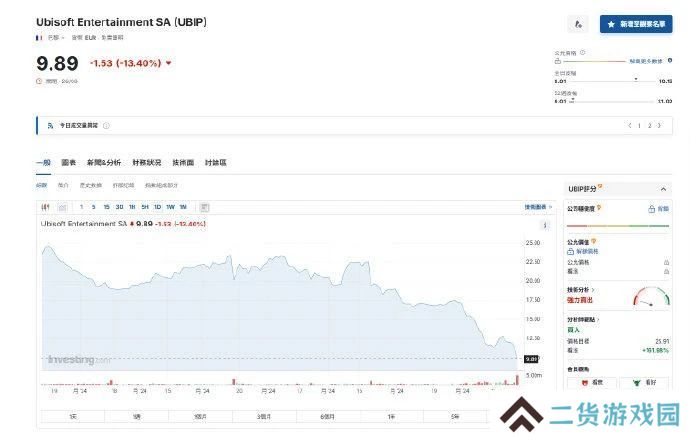The width and height of the screenshot is (690, 440).
Task: Set chart interval to 1D
Action: pyautogui.click(x=158, y=207)
